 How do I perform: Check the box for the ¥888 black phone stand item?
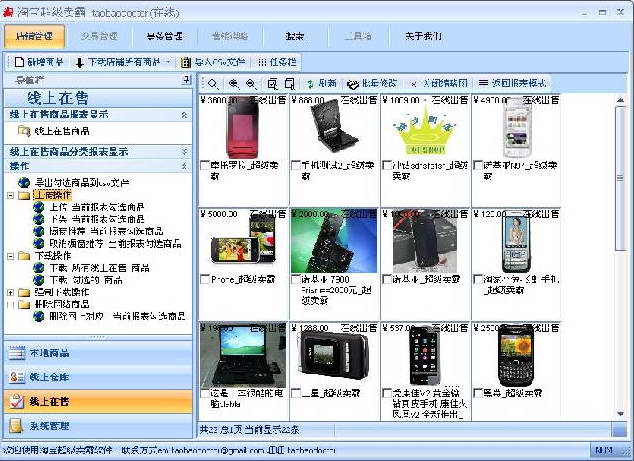tap(296, 165)
